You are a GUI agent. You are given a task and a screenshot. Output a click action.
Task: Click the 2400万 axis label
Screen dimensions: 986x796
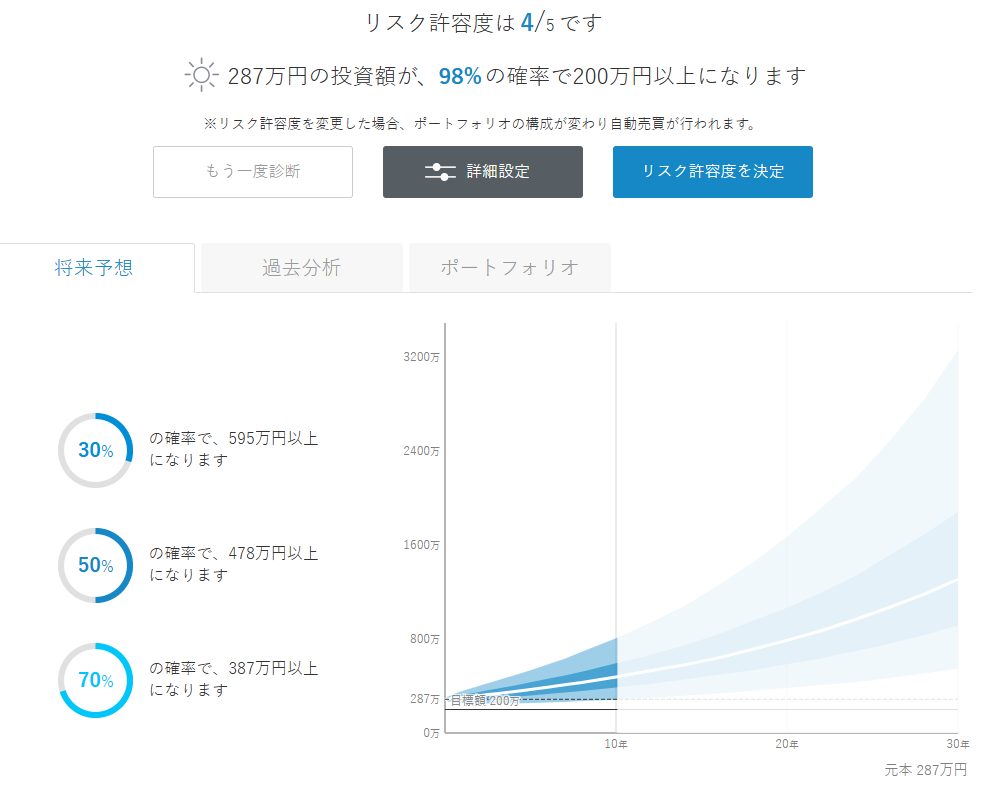[421, 451]
